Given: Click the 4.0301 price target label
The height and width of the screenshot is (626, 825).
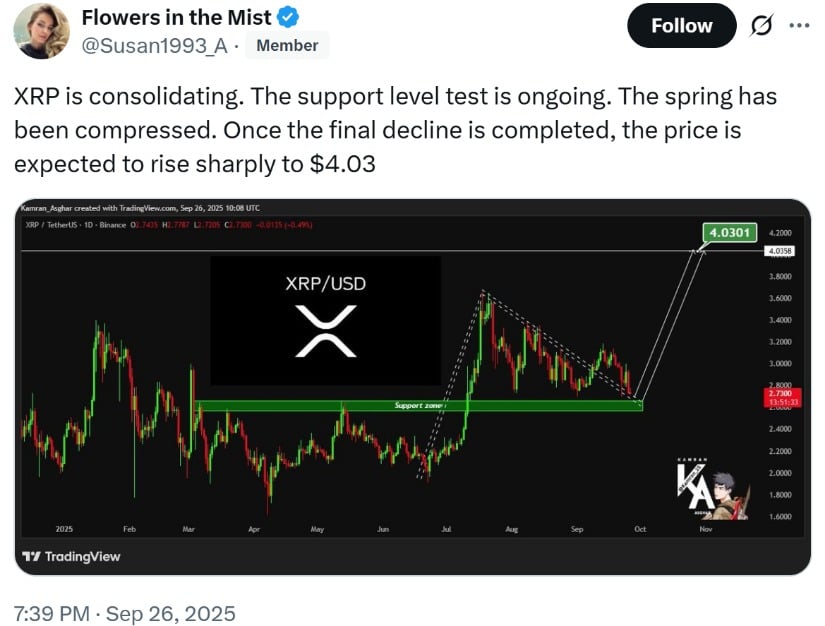Looking at the screenshot, I should [x=732, y=231].
